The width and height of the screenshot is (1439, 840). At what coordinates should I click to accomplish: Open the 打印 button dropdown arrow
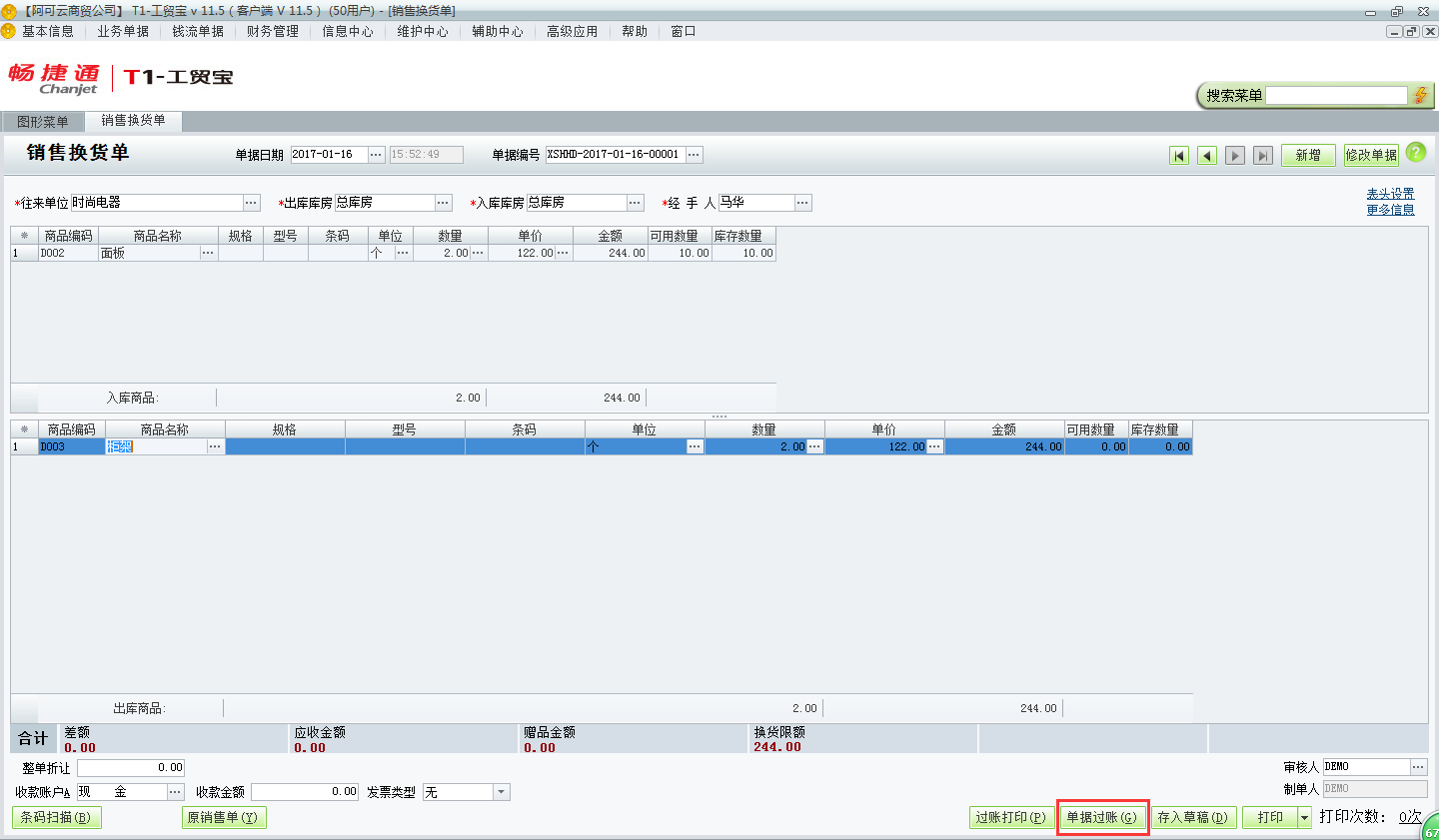coord(1305,816)
